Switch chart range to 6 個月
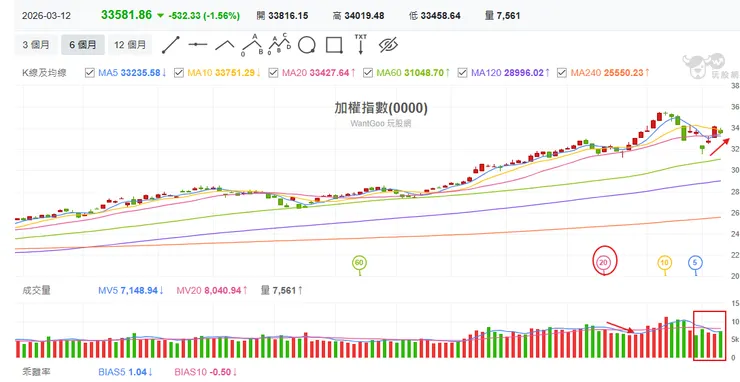 [x=83, y=45]
